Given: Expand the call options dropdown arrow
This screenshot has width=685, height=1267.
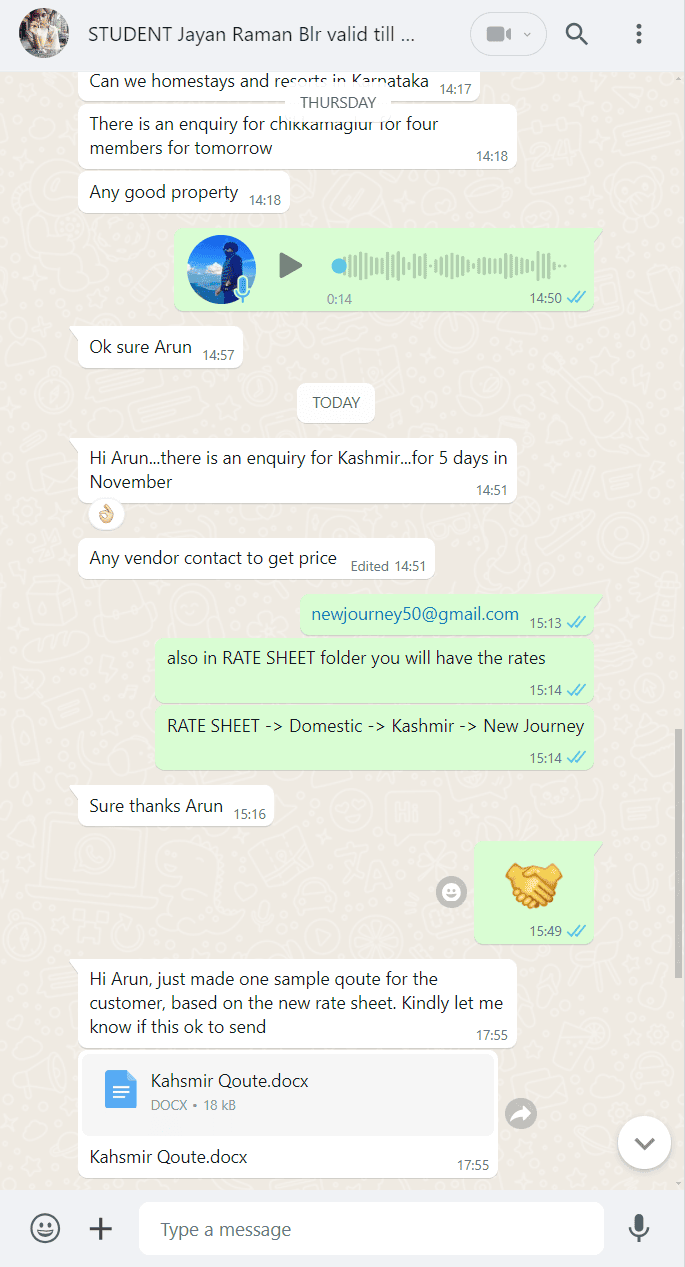Looking at the screenshot, I should 528,34.
